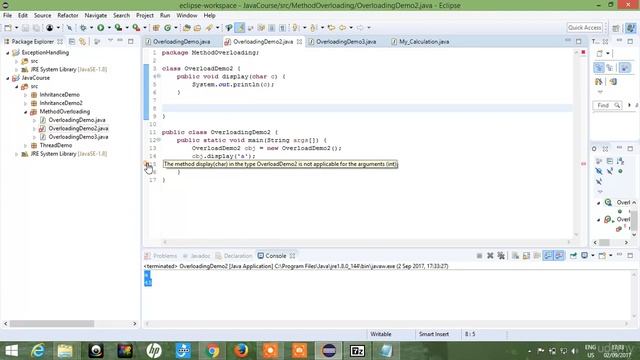640x360 pixels.
Task: Click Remove All Terminated Launches icon
Action: [x=501, y=256]
